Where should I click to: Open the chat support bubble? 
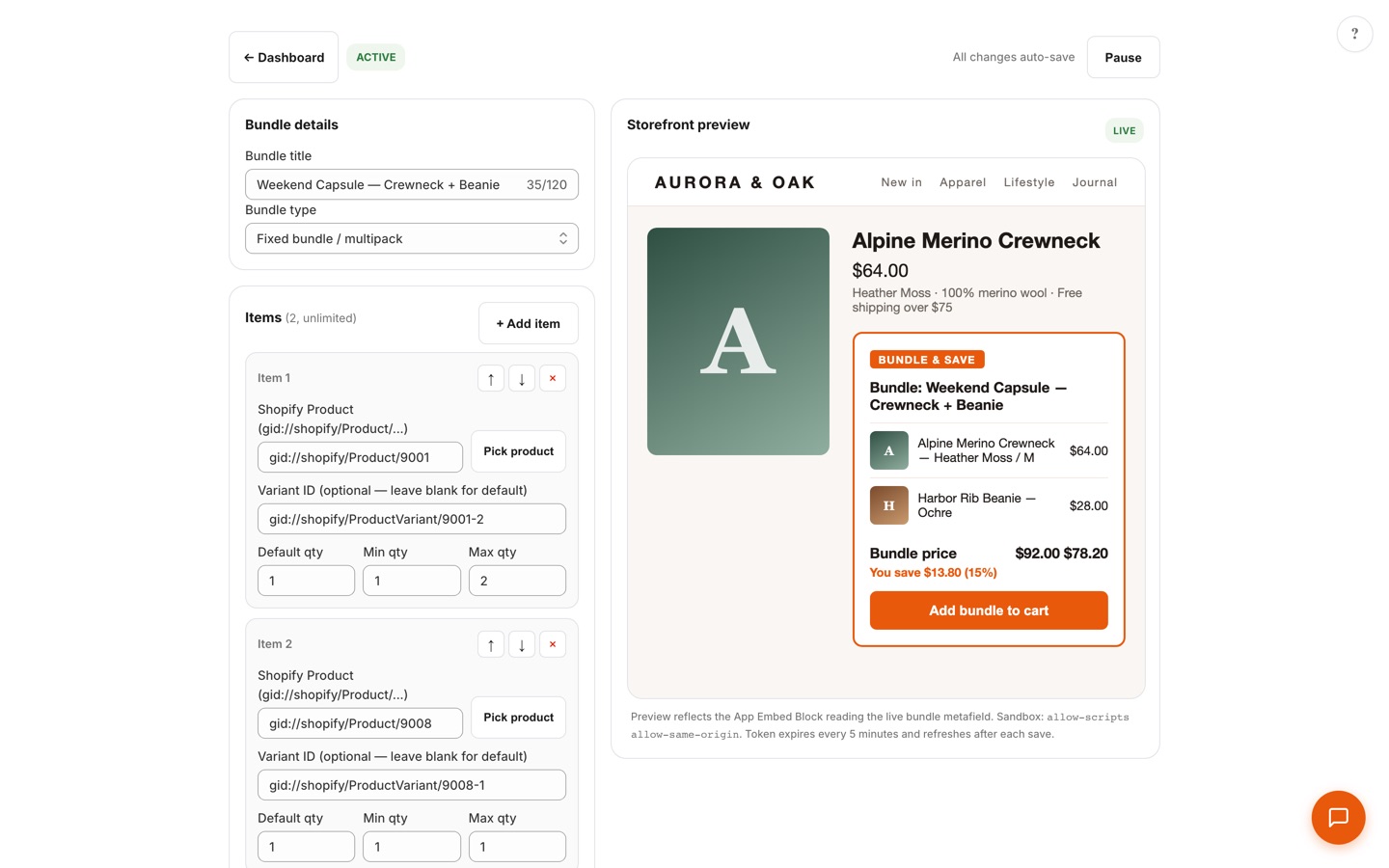(1338, 818)
